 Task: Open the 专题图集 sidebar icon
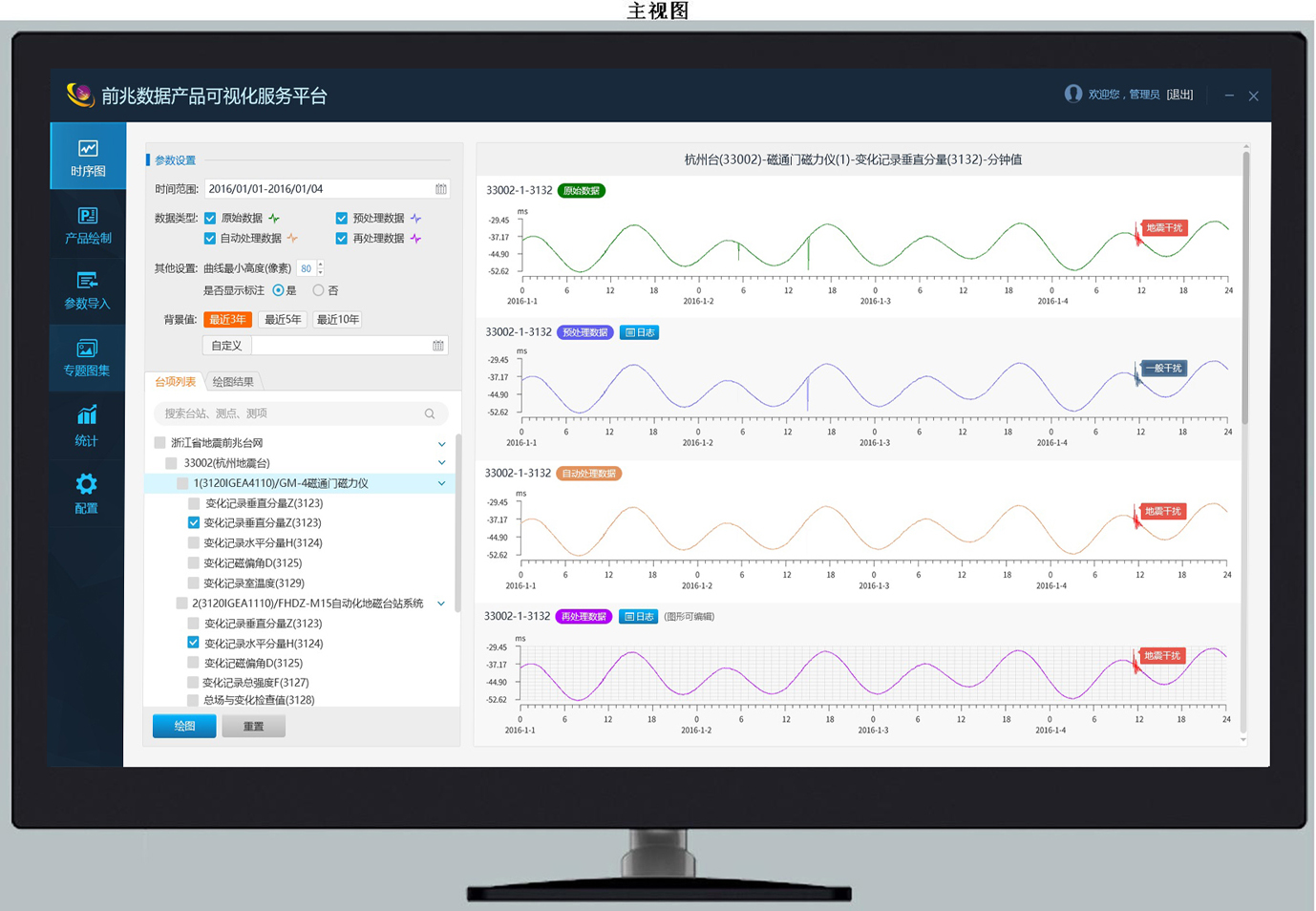point(87,357)
